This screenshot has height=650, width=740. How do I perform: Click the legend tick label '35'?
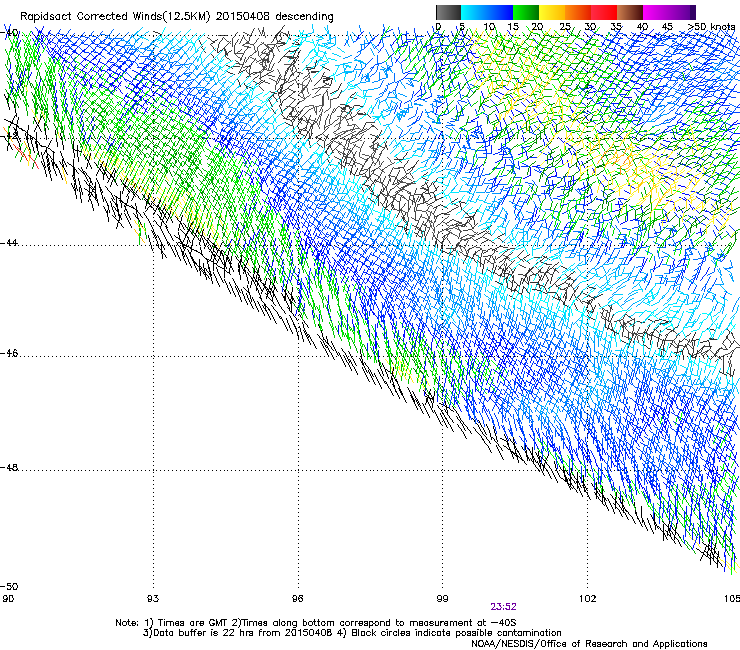[x=616, y=27]
